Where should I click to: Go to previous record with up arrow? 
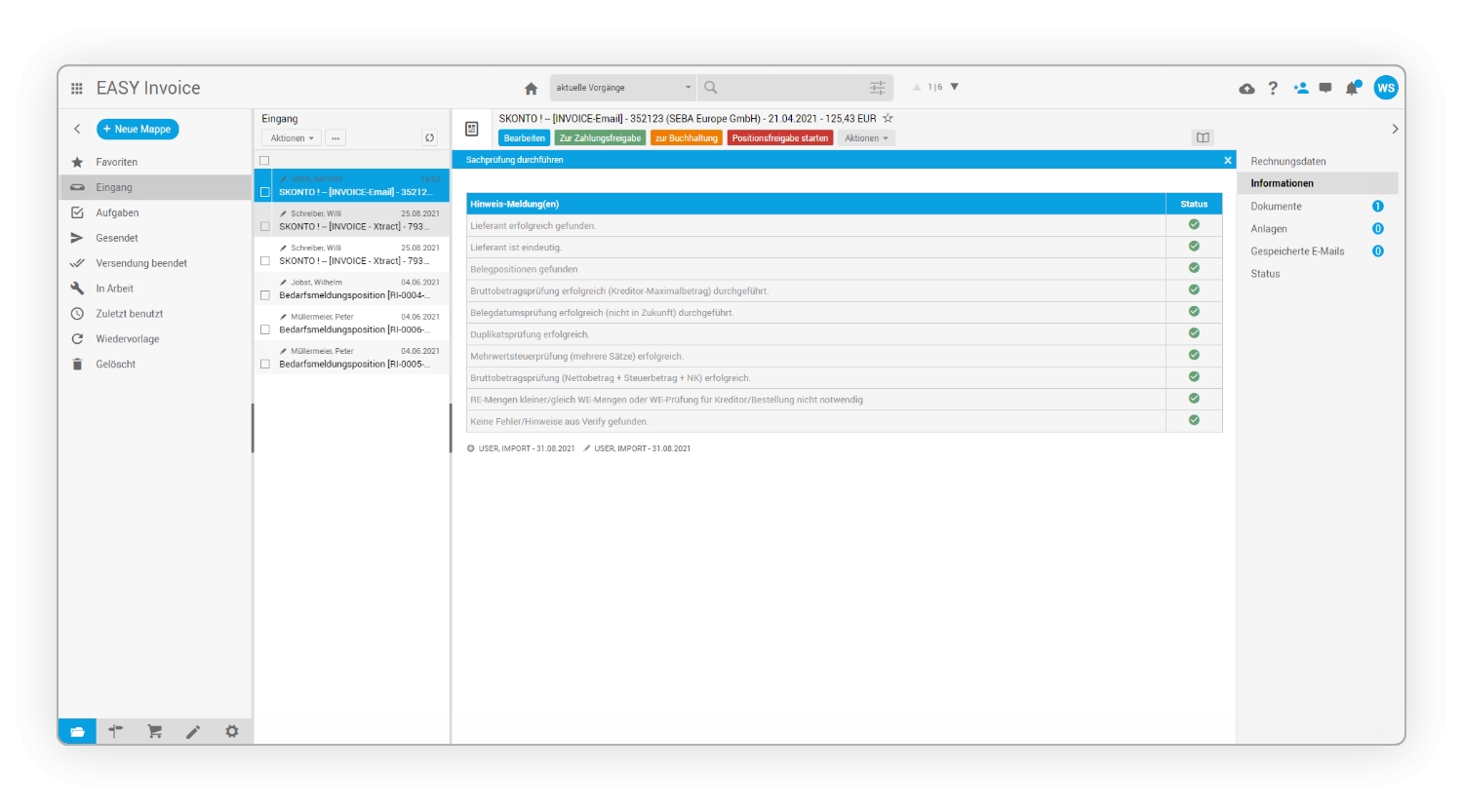click(x=917, y=87)
